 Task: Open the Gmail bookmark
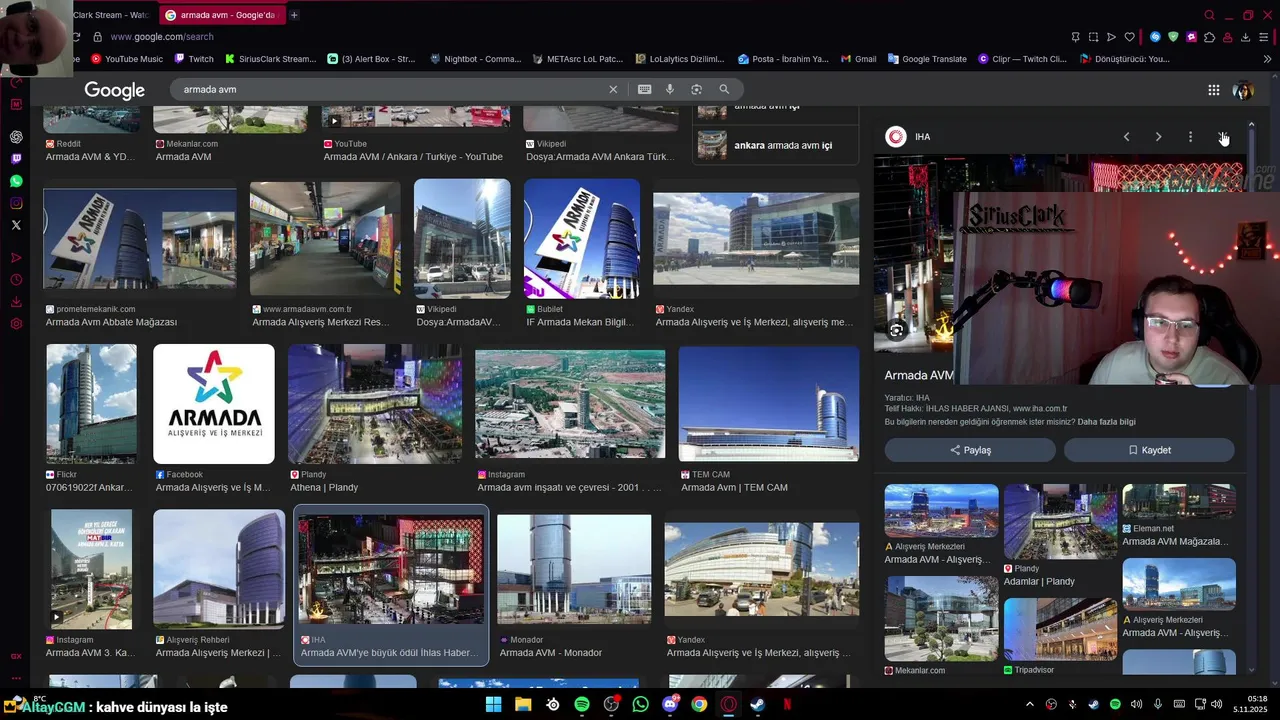pyautogui.click(x=858, y=59)
